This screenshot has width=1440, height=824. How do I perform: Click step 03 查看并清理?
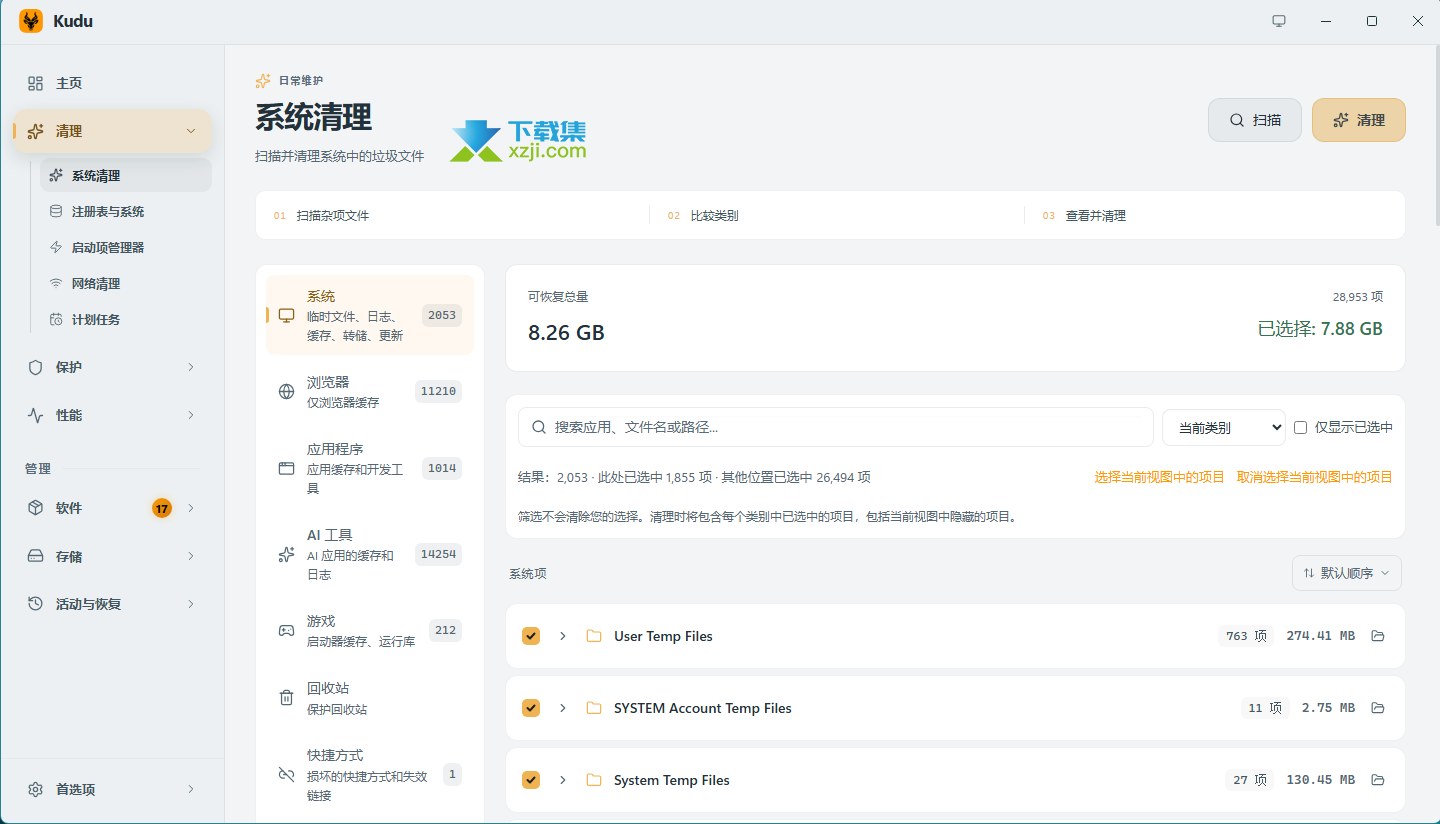(x=1084, y=215)
